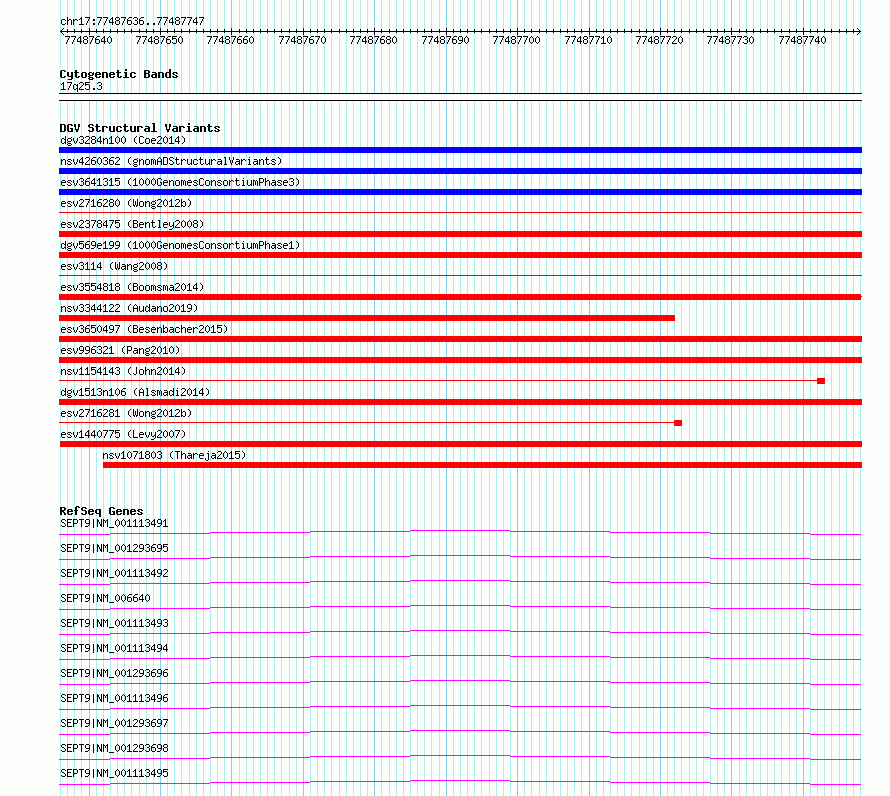Click the red bar under esv3650497
This screenshot has height=796, width=890.
click(x=460, y=339)
